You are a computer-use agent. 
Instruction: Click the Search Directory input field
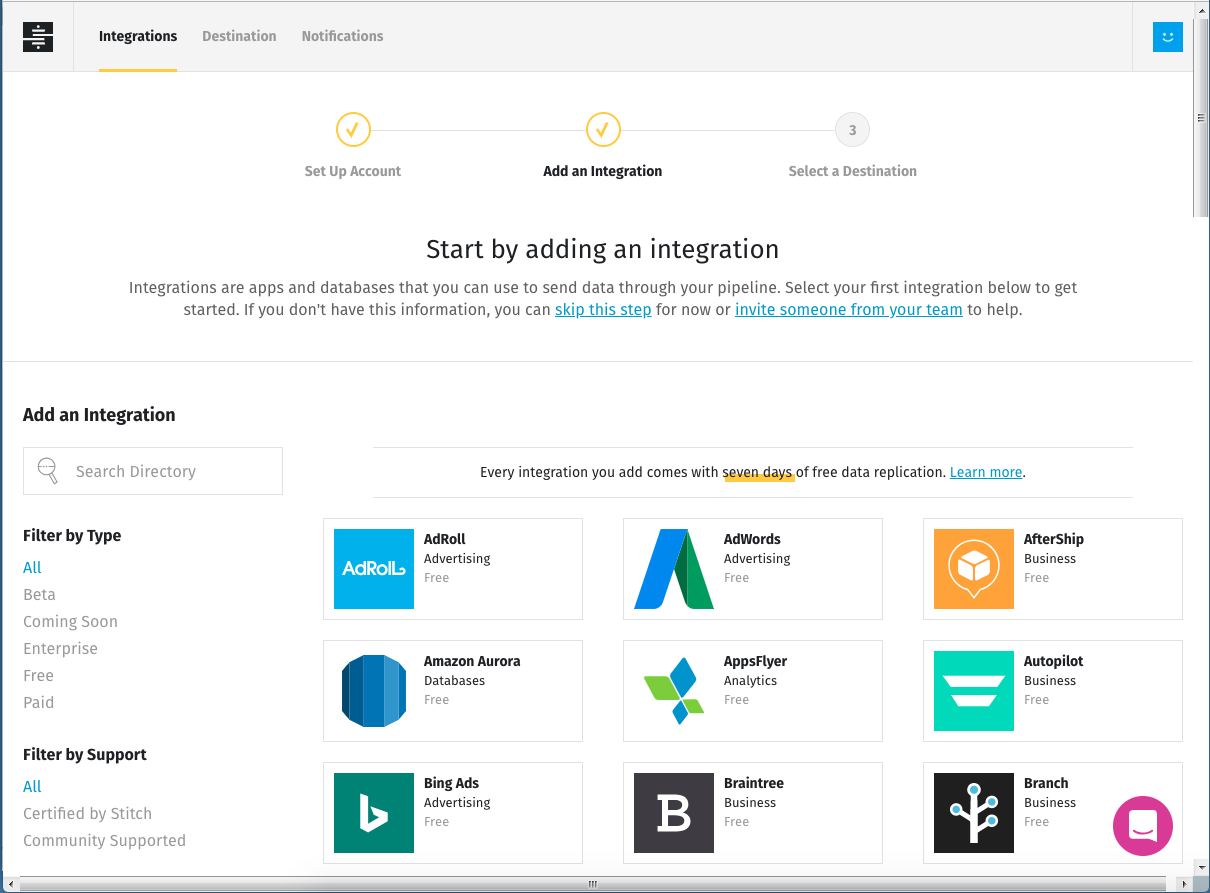(152, 470)
